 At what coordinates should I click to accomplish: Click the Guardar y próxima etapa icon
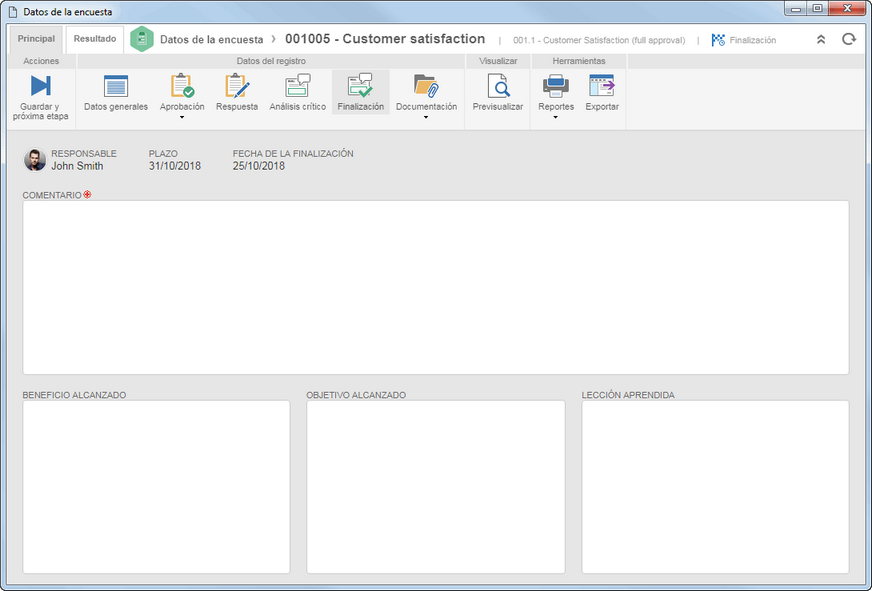tap(41, 86)
